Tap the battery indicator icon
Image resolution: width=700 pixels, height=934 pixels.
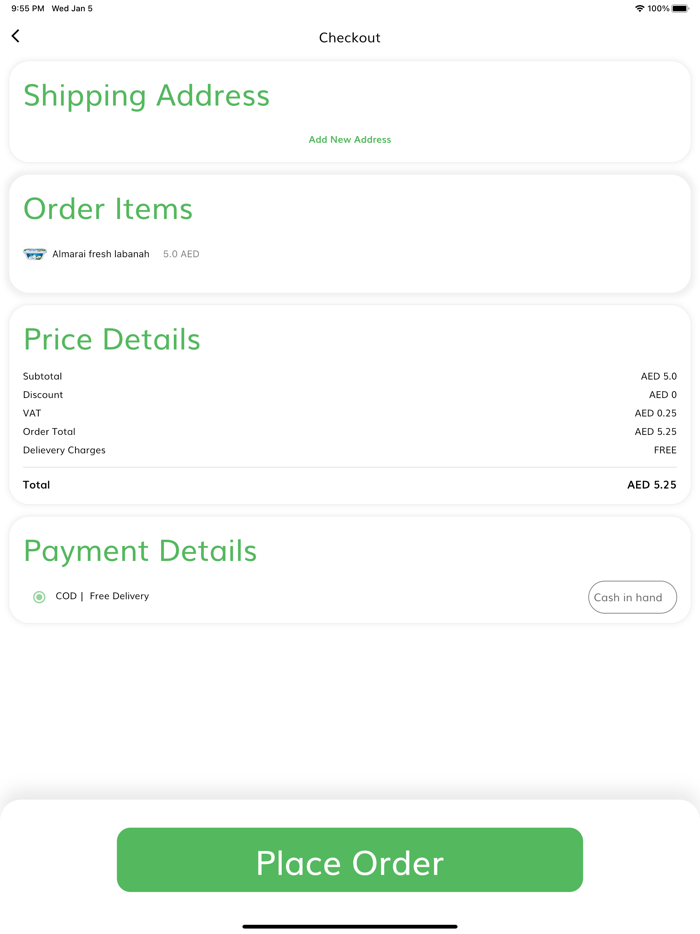click(x=680, y=9)
